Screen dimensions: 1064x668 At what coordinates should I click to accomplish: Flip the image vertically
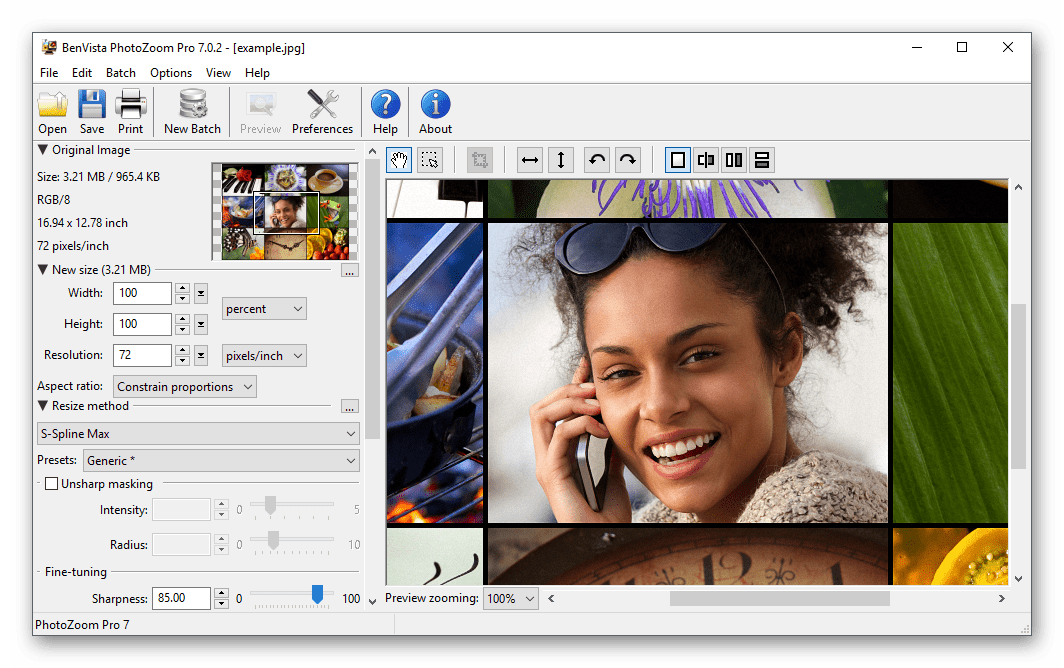(560, 160)
